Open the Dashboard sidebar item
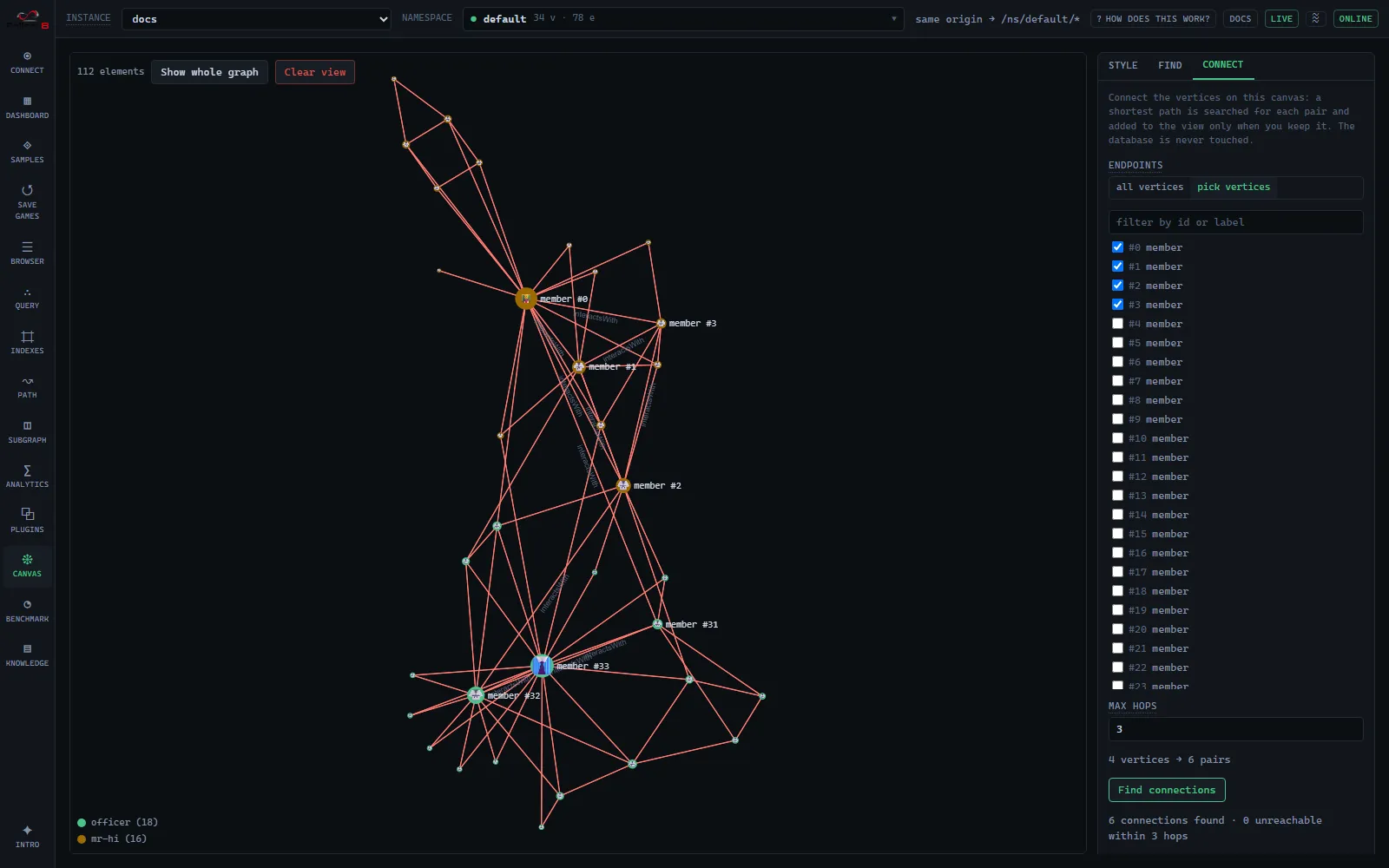 coord(27,108)
